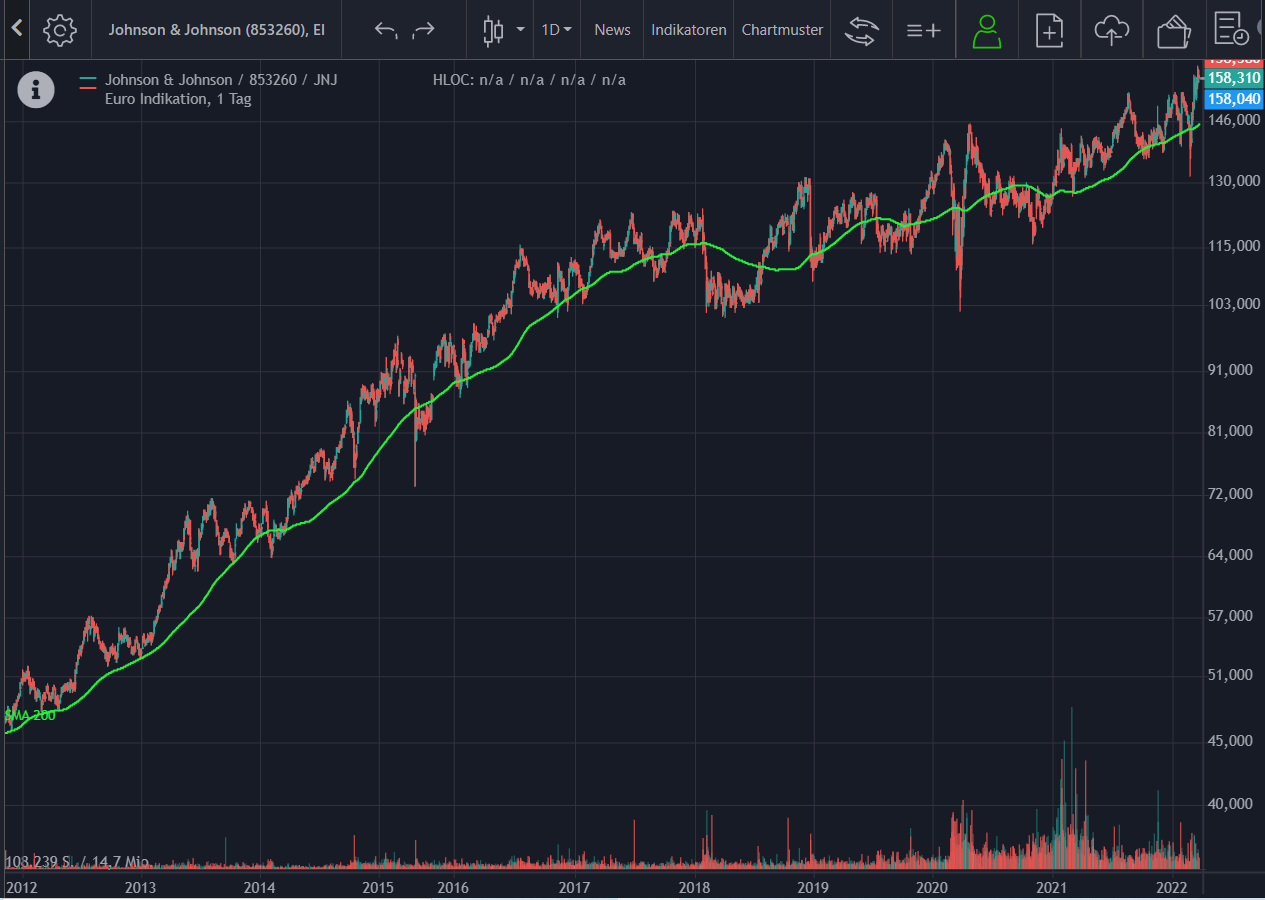Click the 103,000 price axis label

point(1233,304)
